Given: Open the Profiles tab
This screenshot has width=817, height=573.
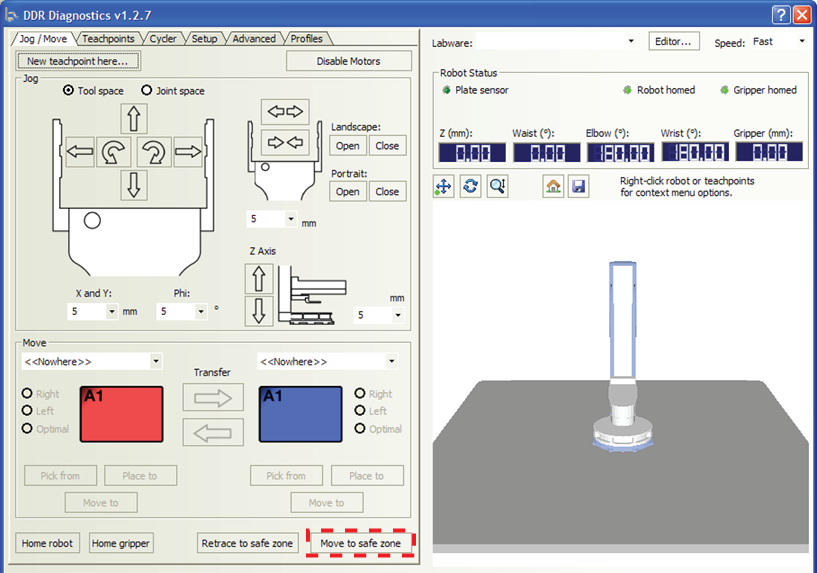Looking at the screenshot, I should [306, 39].
